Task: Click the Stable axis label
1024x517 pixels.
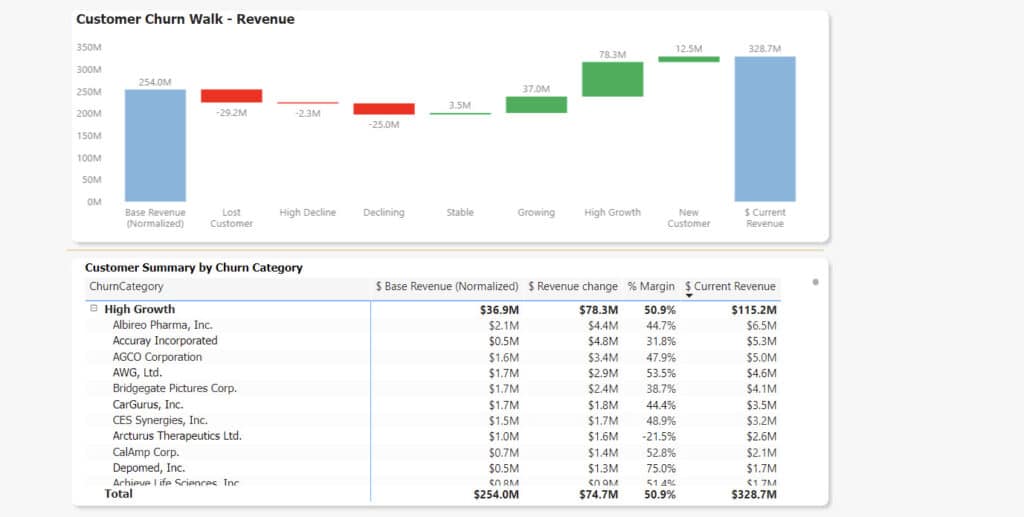Action: tap(460, 213)
